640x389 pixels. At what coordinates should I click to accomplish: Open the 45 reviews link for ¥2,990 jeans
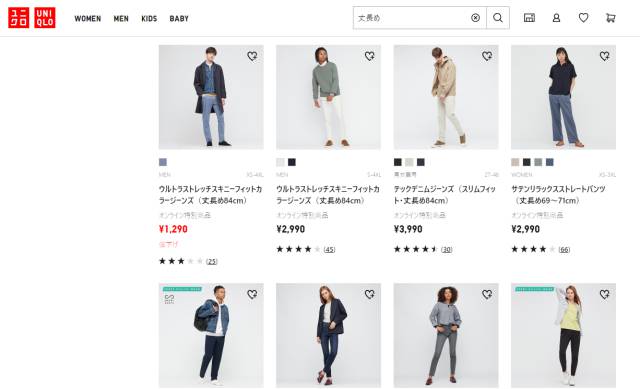(329, 249)
